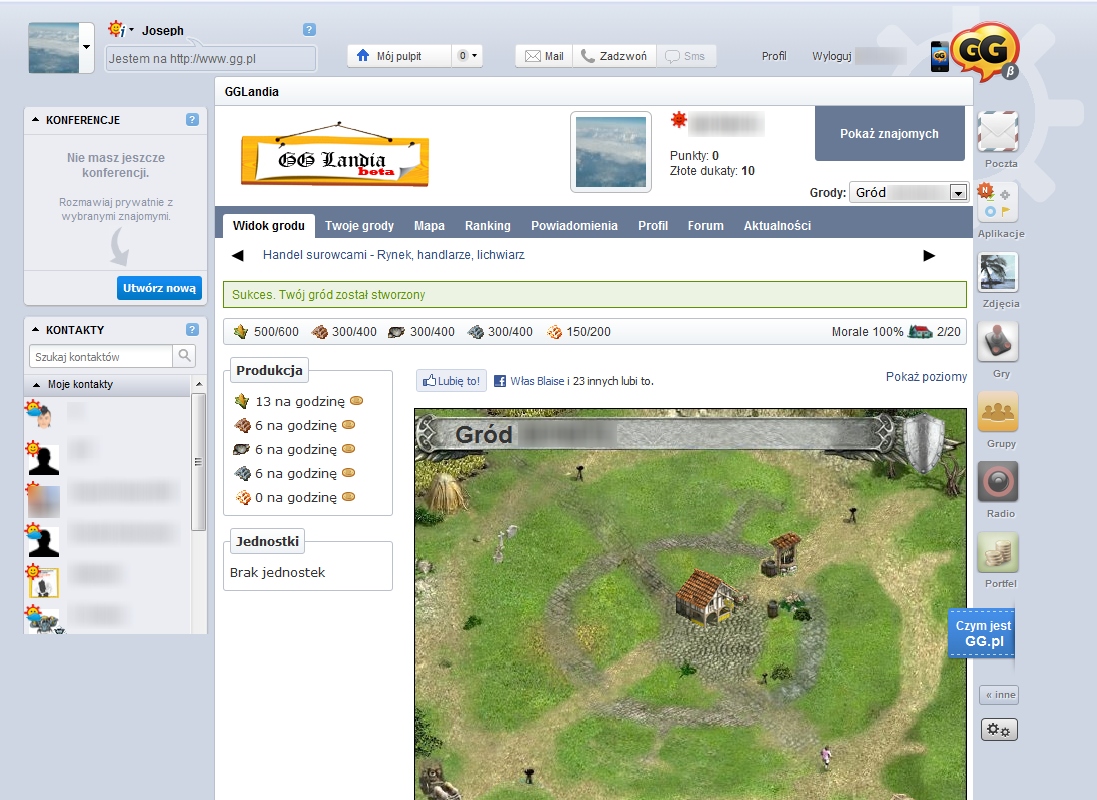Click the previous news left arrow
The width and height of the screenshot is (1097, 800).
238,255
